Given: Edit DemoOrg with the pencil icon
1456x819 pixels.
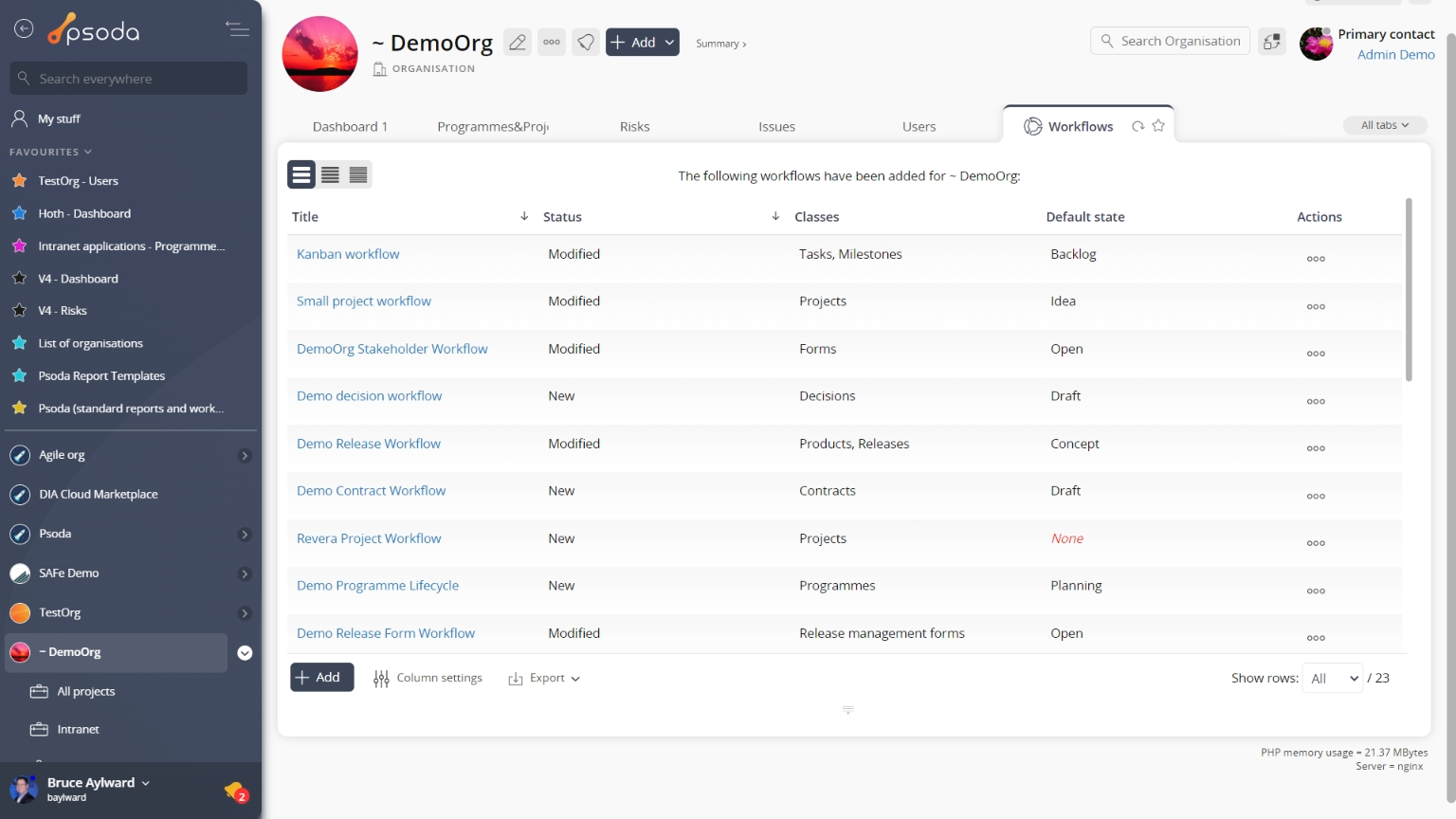Looking at the screenshot, I should click(518, 42).
